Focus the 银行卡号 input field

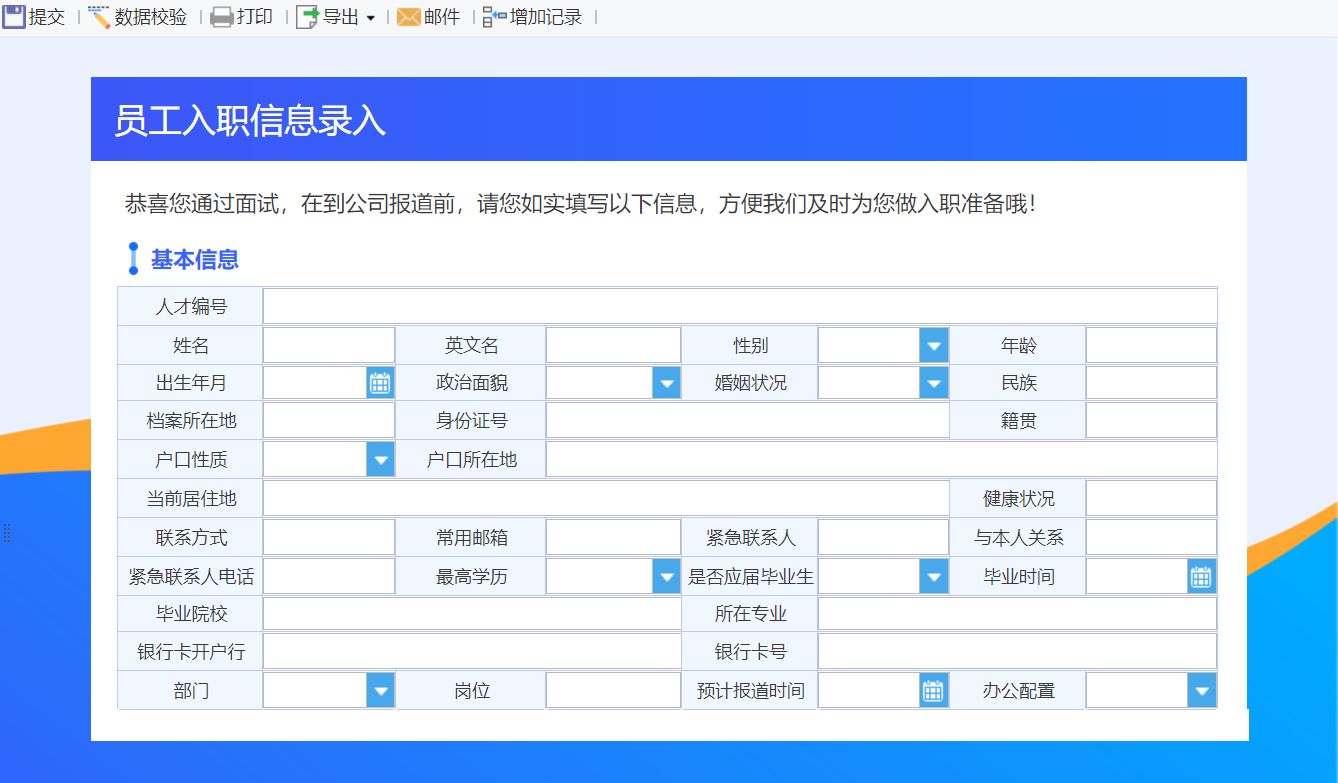(1017, 651)
